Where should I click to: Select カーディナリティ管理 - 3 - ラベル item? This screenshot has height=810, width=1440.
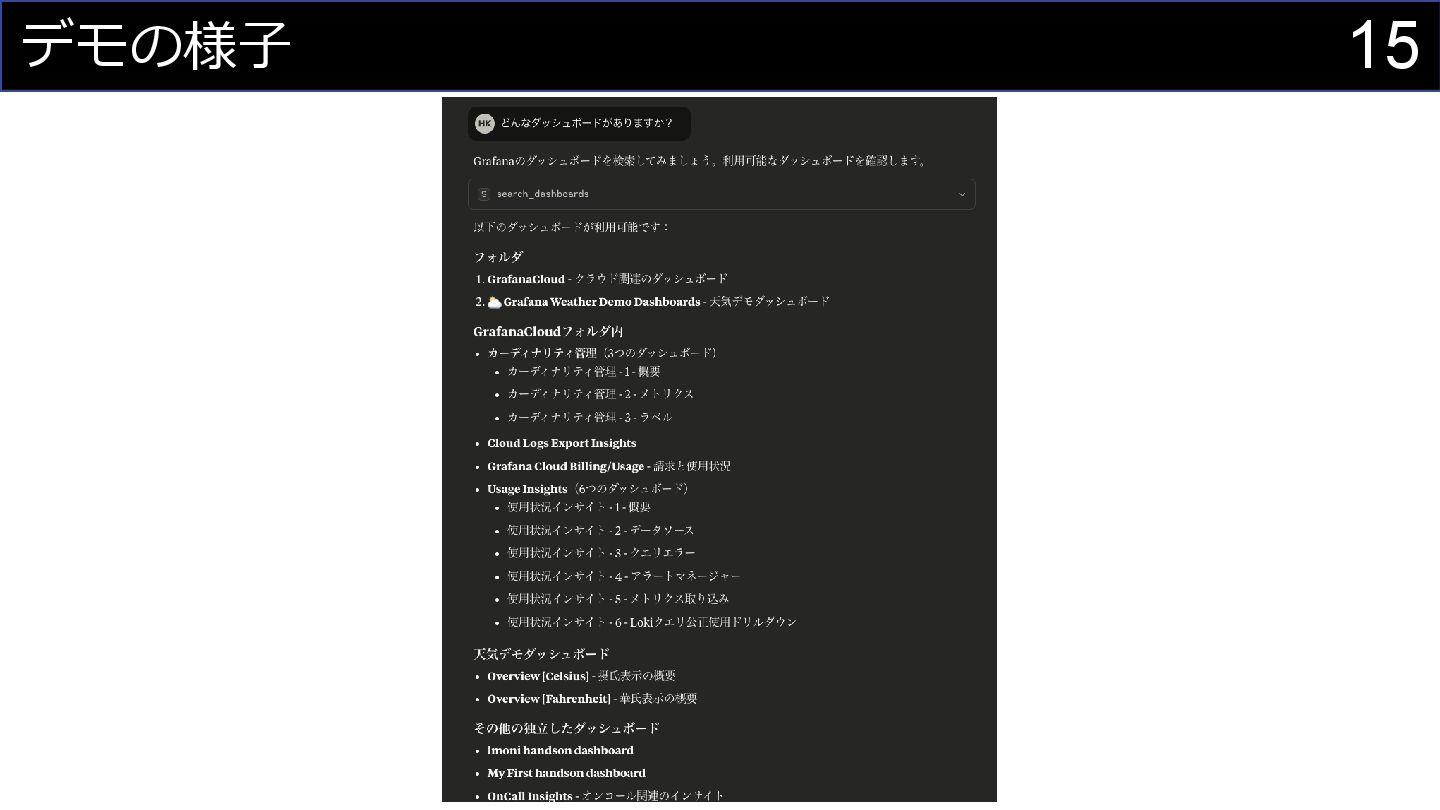click(x=590, y=417)
